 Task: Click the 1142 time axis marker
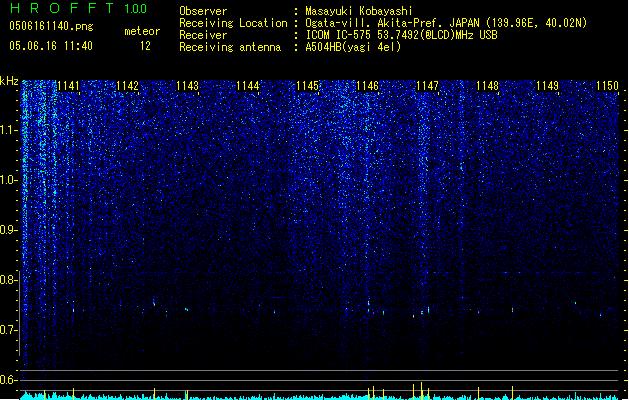(128, 86)
